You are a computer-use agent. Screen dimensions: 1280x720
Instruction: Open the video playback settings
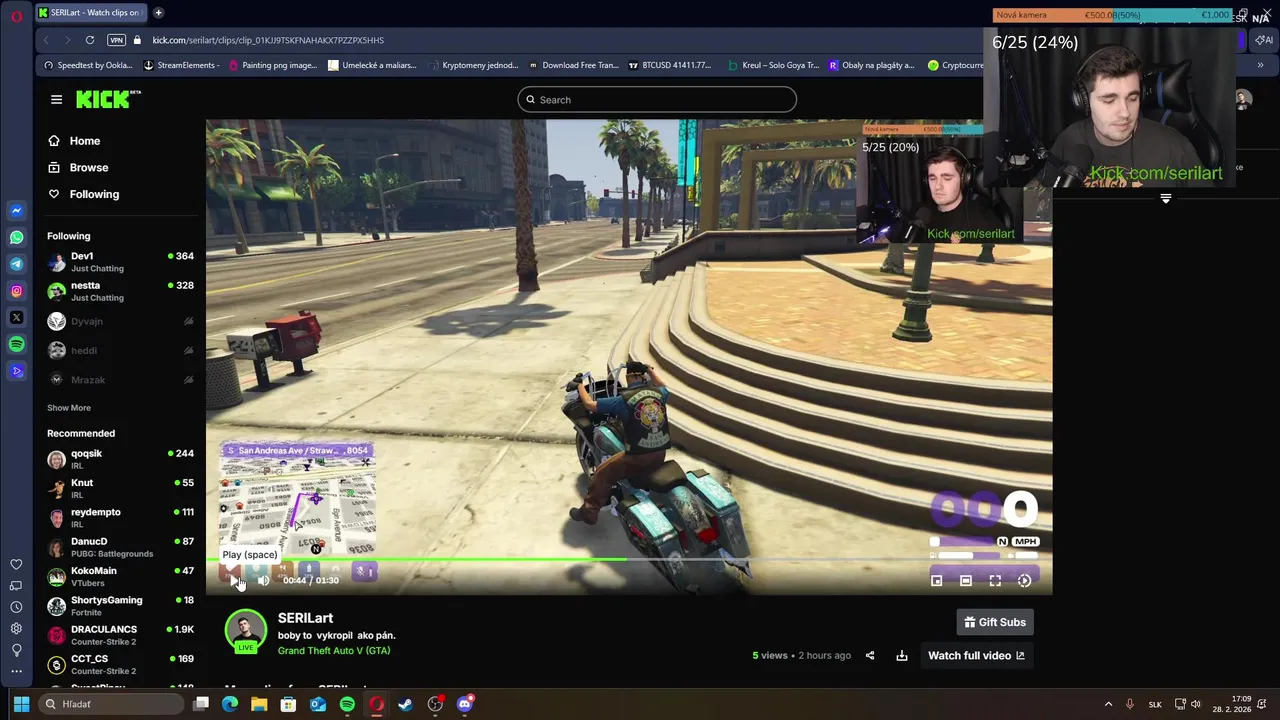point(1024,580)
